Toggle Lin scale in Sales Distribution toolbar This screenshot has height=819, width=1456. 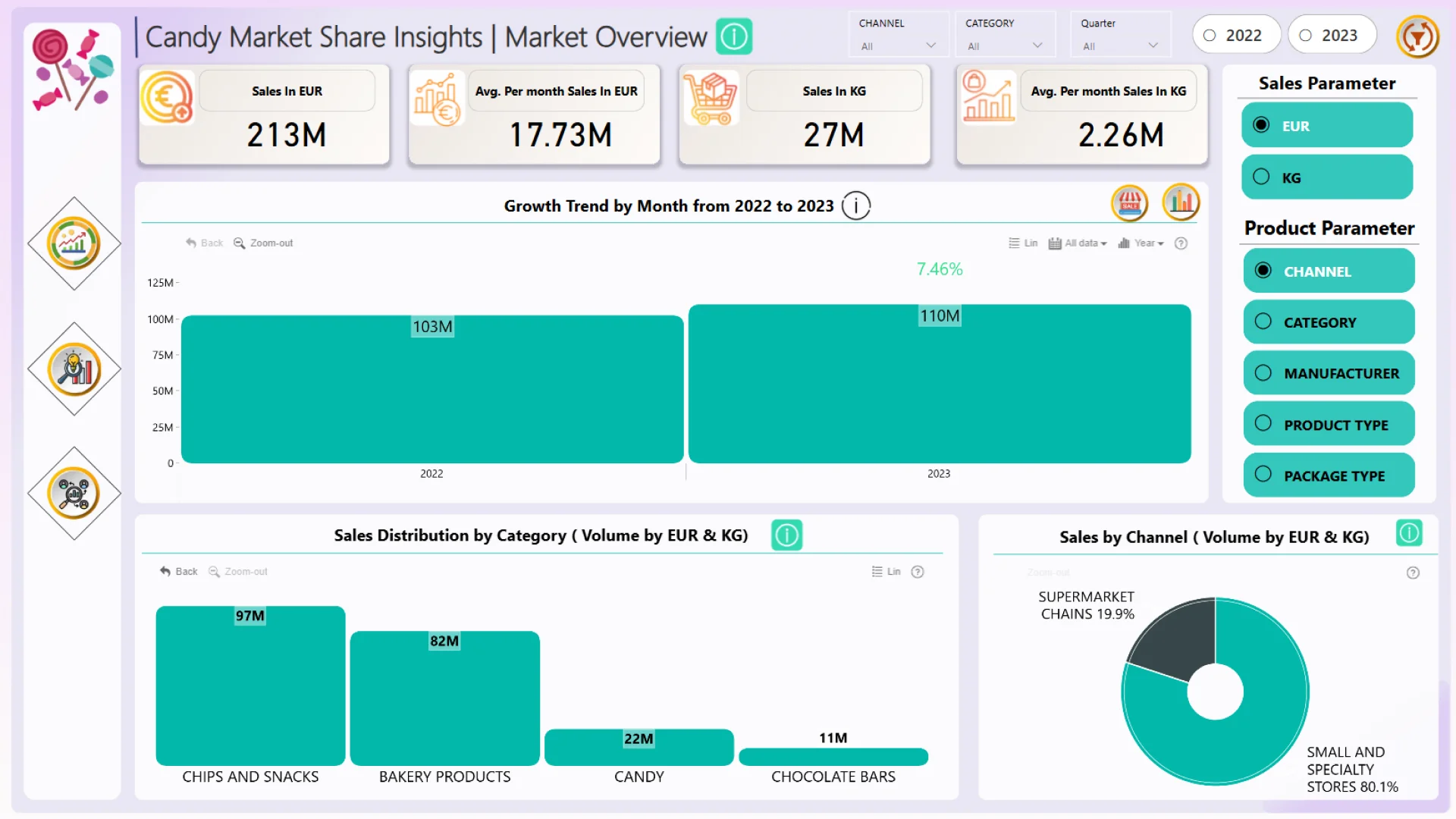(x=886, y=572)
